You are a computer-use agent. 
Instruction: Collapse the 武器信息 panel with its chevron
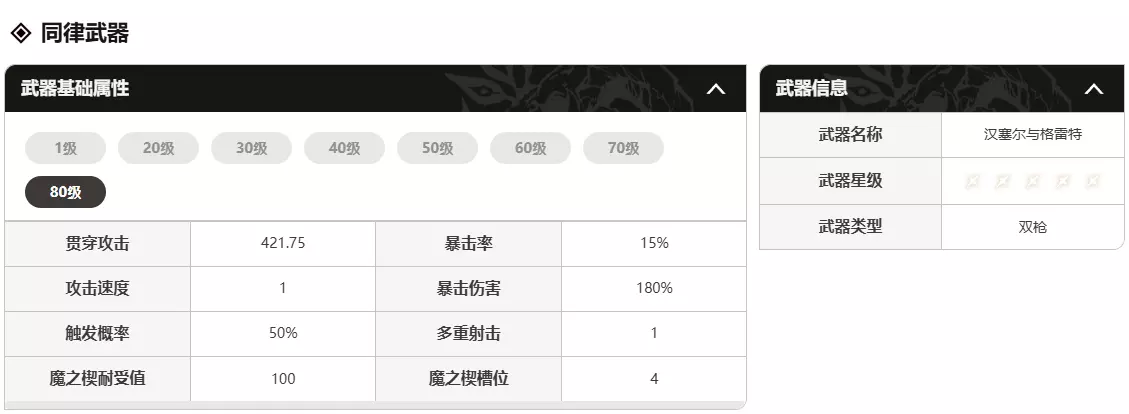(1093, 89)
